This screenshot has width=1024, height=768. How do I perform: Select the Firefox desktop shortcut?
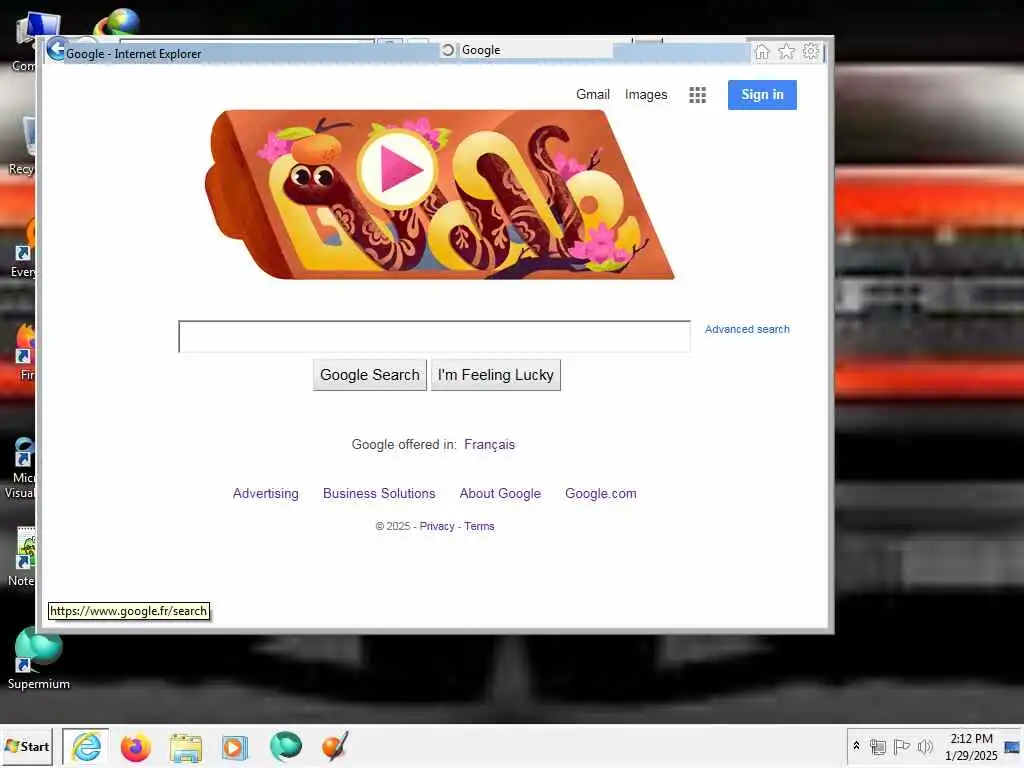[x=25, y=351]
